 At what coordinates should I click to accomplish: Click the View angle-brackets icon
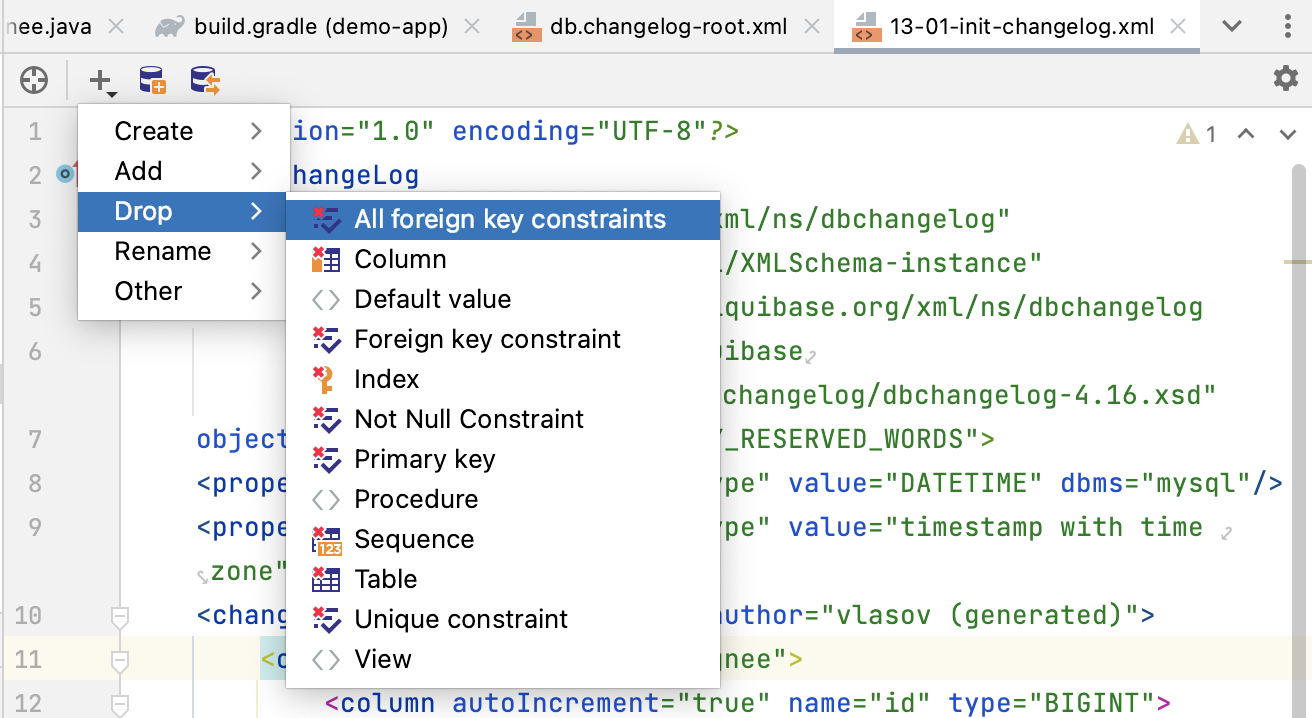[326, 659]
